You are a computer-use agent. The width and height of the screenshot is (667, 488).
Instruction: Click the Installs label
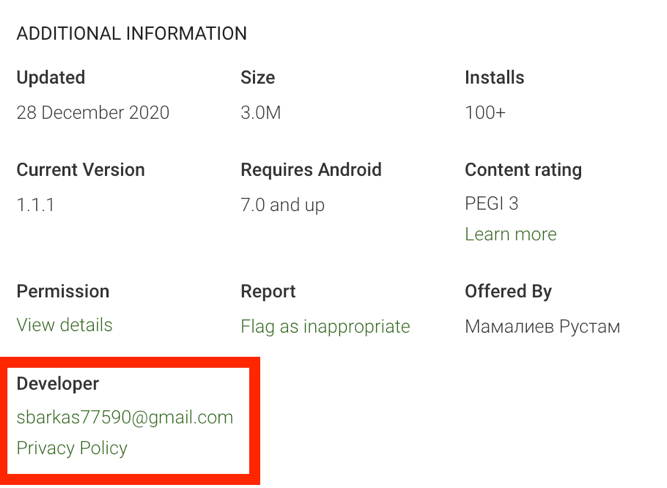click(494, 78)
